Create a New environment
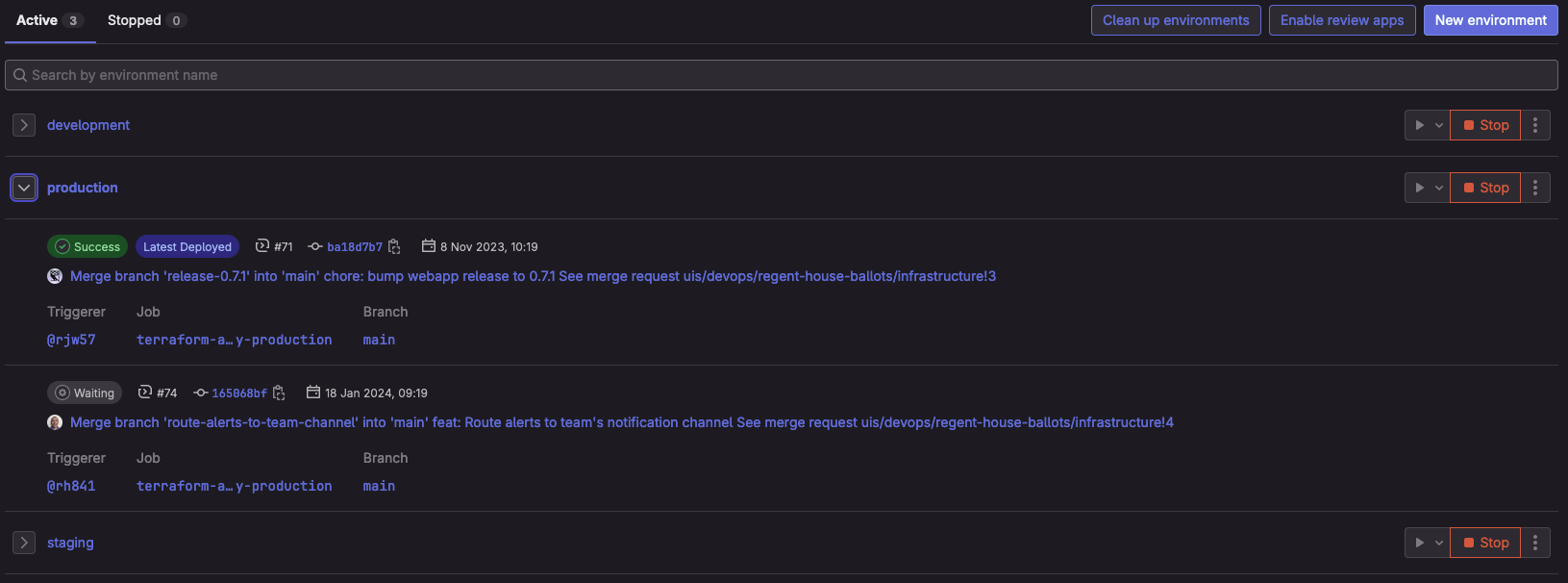 pos(1490,20)
